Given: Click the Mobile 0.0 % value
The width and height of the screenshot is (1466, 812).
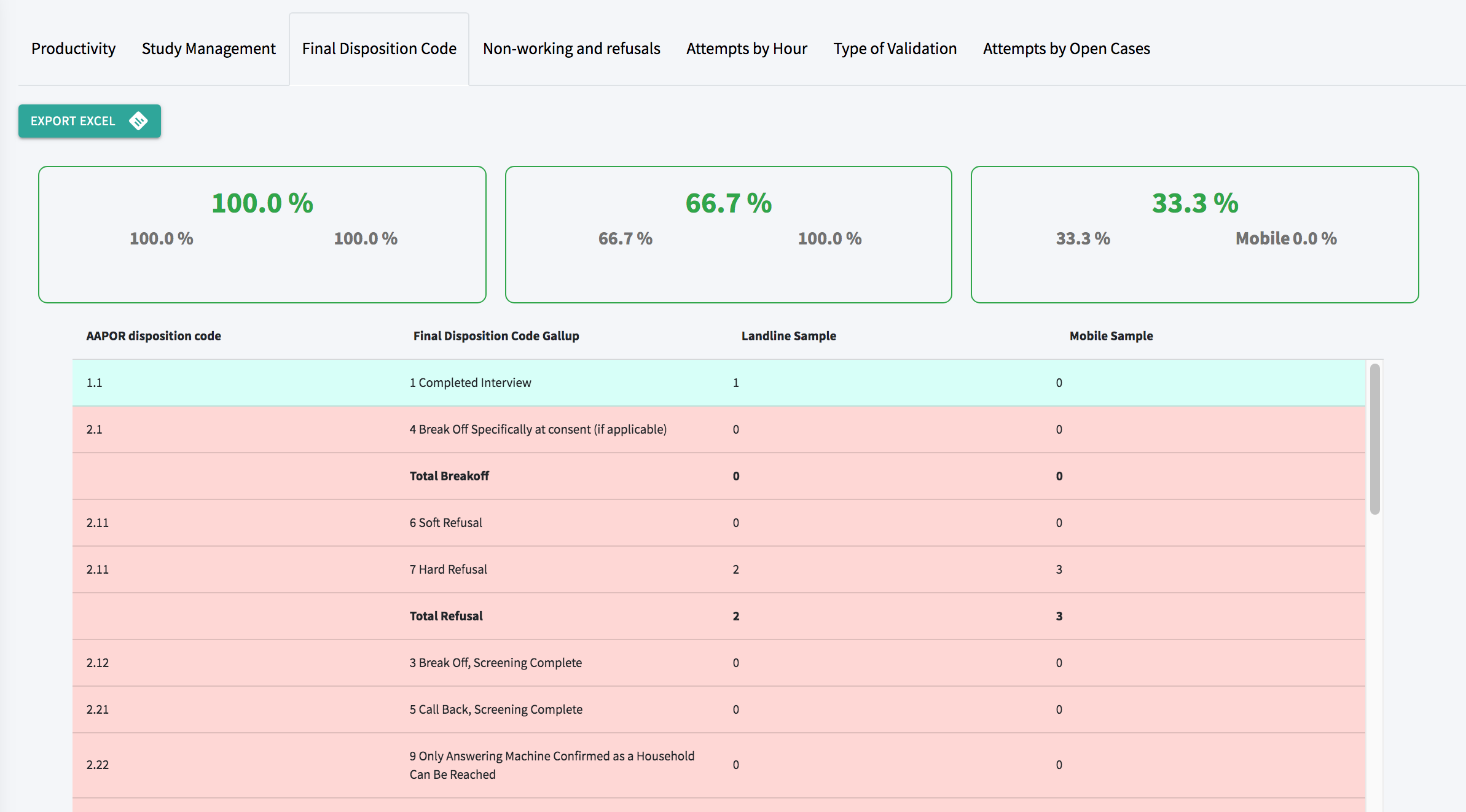Looking at the screenshot, I should pyautogui.click(x=1286, y=238).
